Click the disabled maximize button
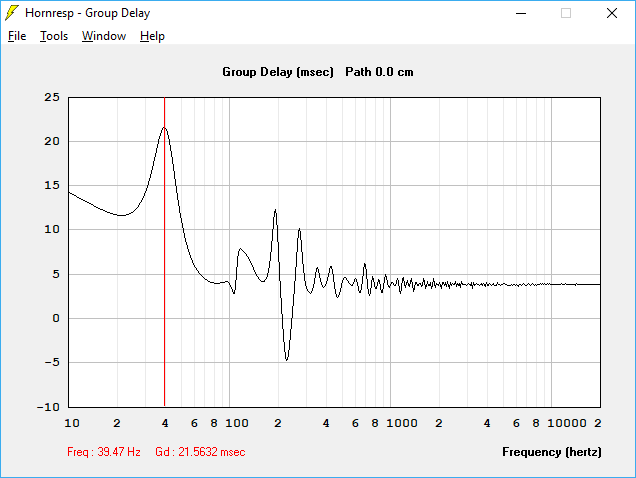 point(566,13)
